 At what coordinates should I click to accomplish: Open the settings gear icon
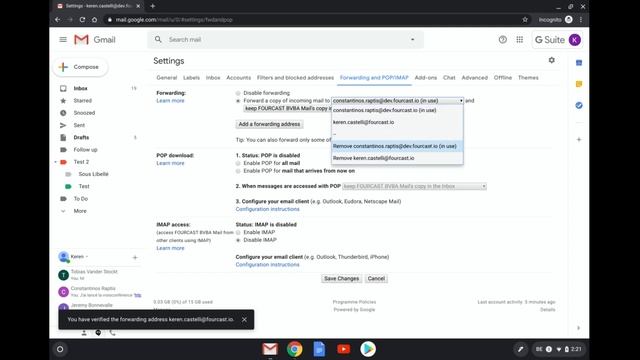coord(551,60)
